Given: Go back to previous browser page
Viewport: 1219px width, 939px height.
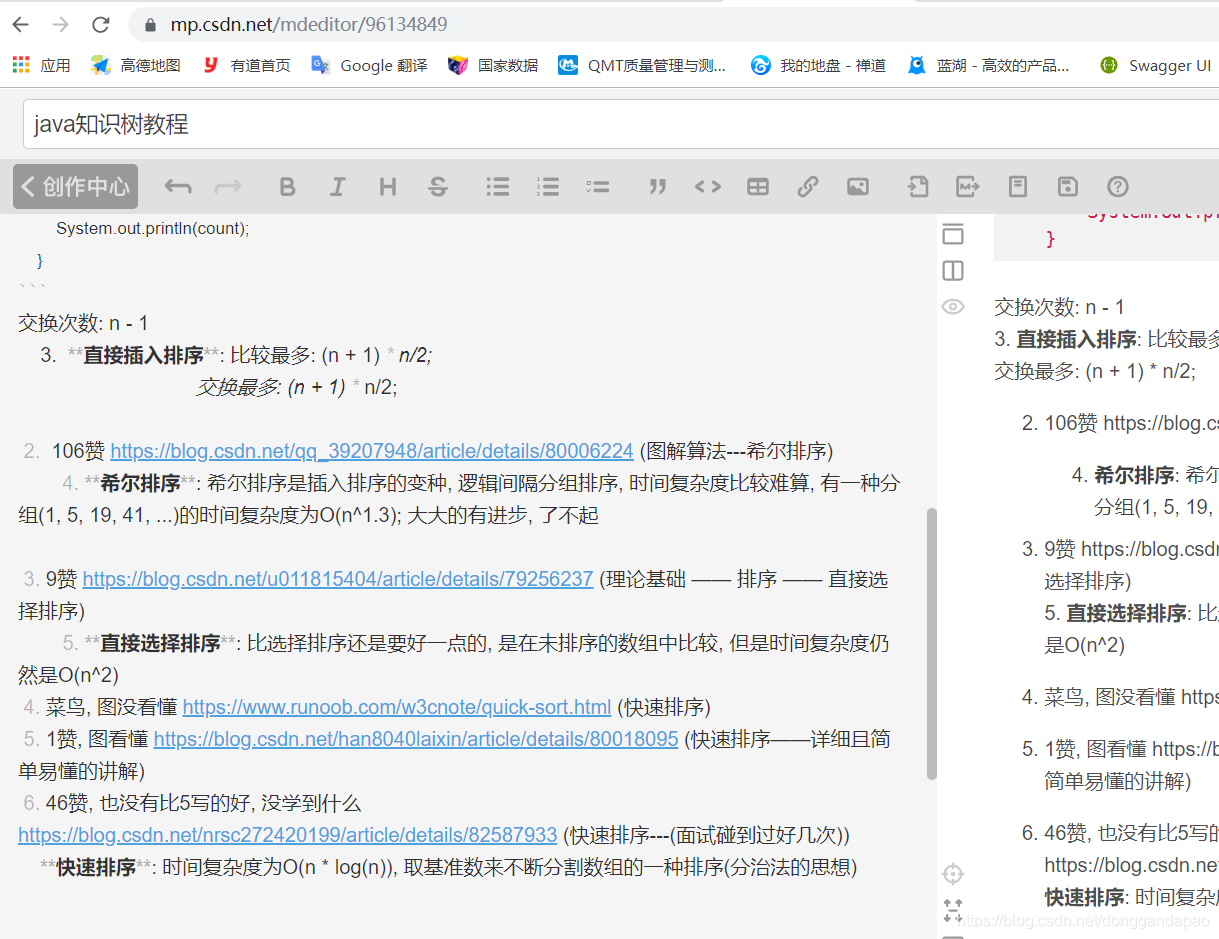Looking at the screenshot, I should (x=21, y=24).
